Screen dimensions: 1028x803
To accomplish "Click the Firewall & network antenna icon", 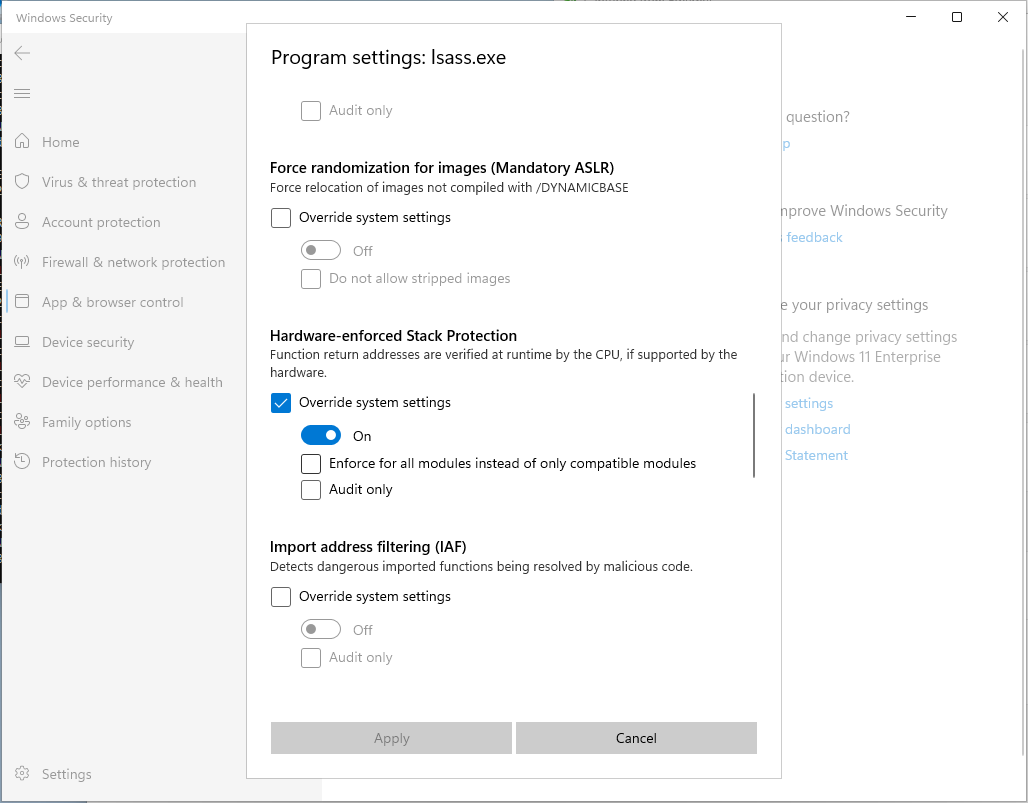I will click(22, 262).
